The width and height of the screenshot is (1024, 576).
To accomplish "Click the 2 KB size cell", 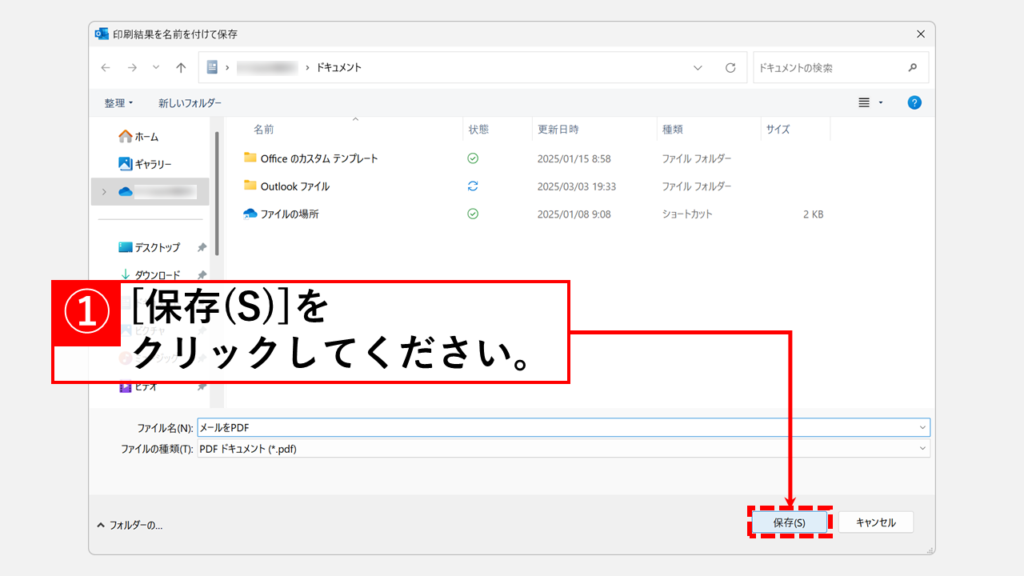I will pos(813,214).
